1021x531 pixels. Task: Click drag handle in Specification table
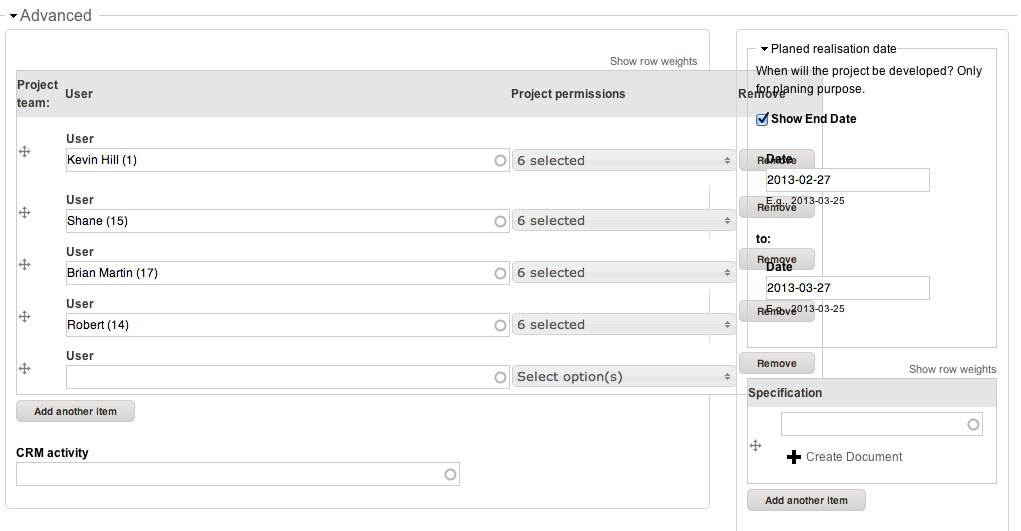pos(756,446)
